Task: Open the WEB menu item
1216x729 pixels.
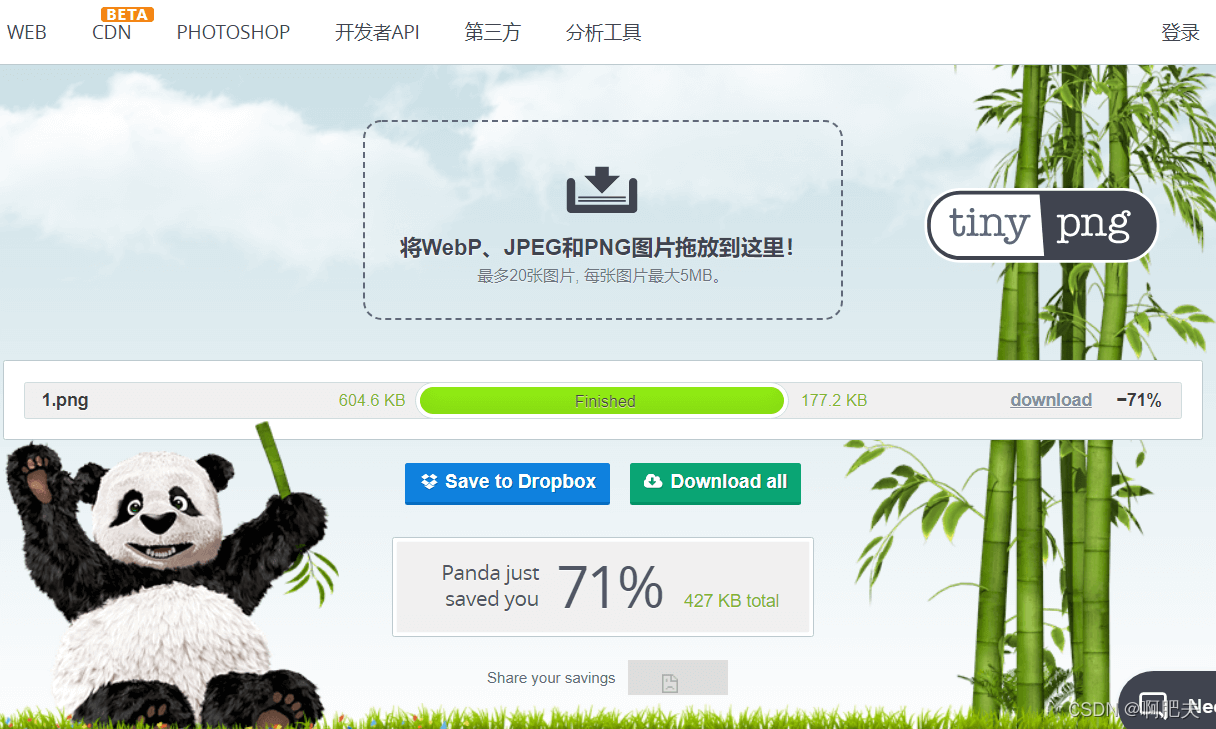Action: pos(27,32)
